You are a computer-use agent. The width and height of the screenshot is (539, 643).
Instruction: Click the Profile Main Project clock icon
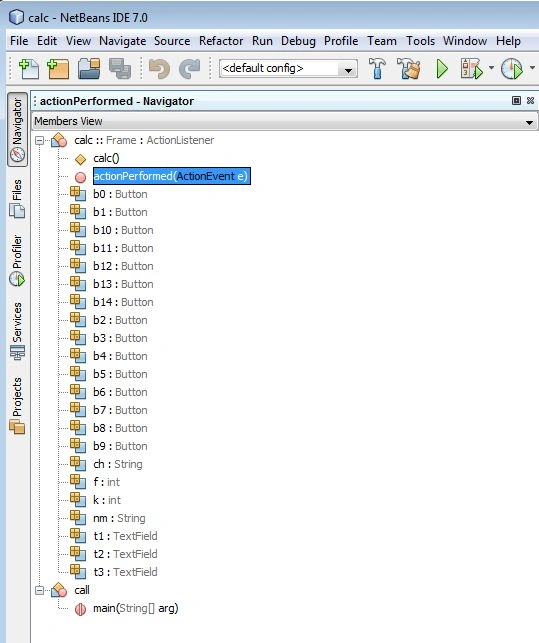click(x=512, y=68)
